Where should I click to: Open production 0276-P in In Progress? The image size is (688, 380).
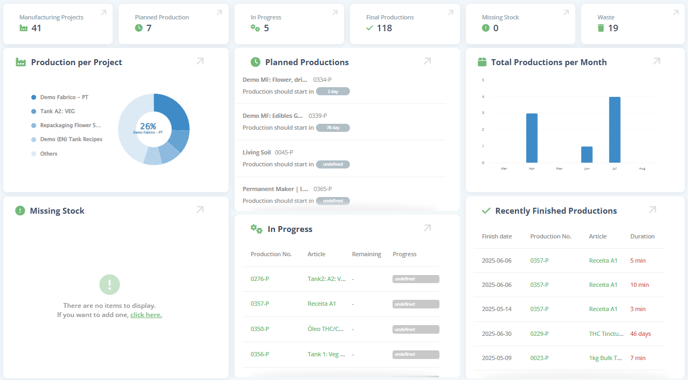[x=260, y=279]
